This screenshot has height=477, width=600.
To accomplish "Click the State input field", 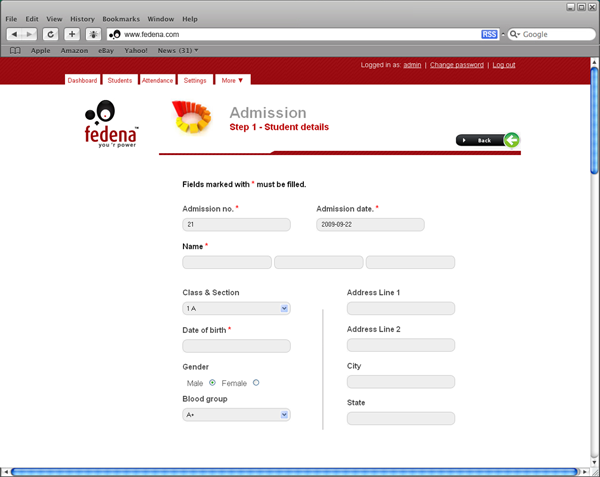I will 401,418.
